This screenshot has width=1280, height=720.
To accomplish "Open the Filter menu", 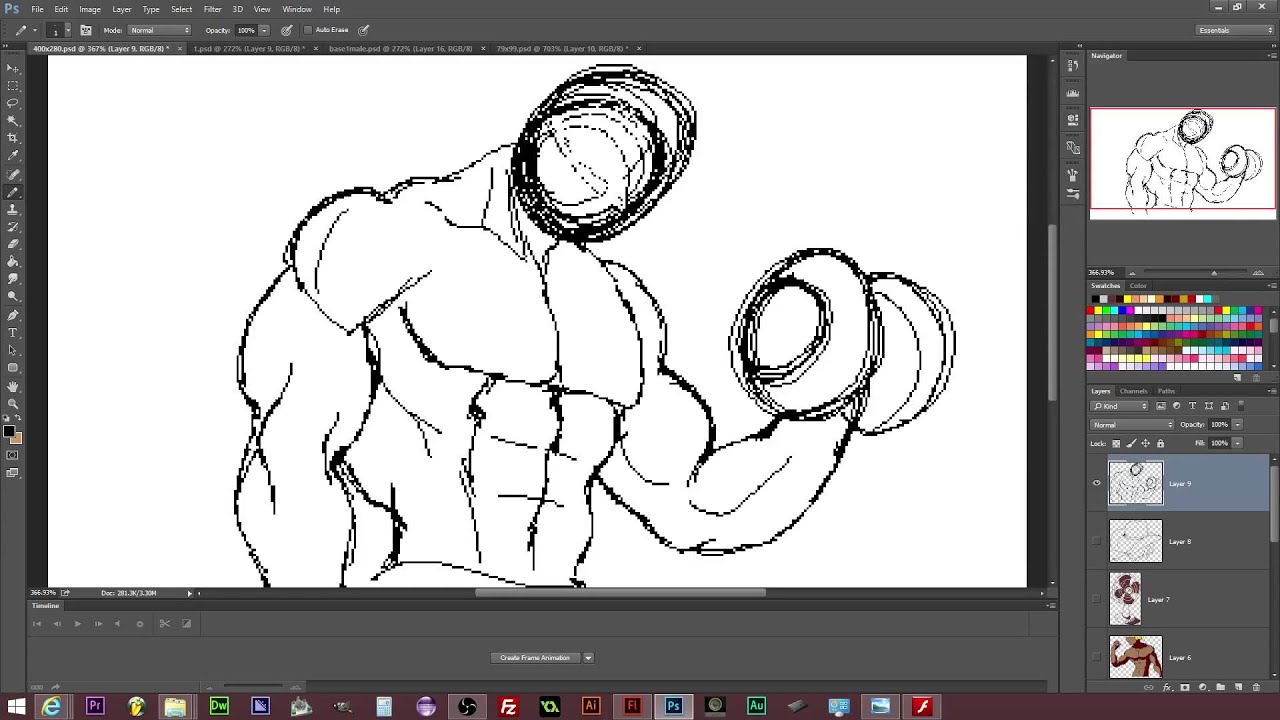I will [212, 9].
